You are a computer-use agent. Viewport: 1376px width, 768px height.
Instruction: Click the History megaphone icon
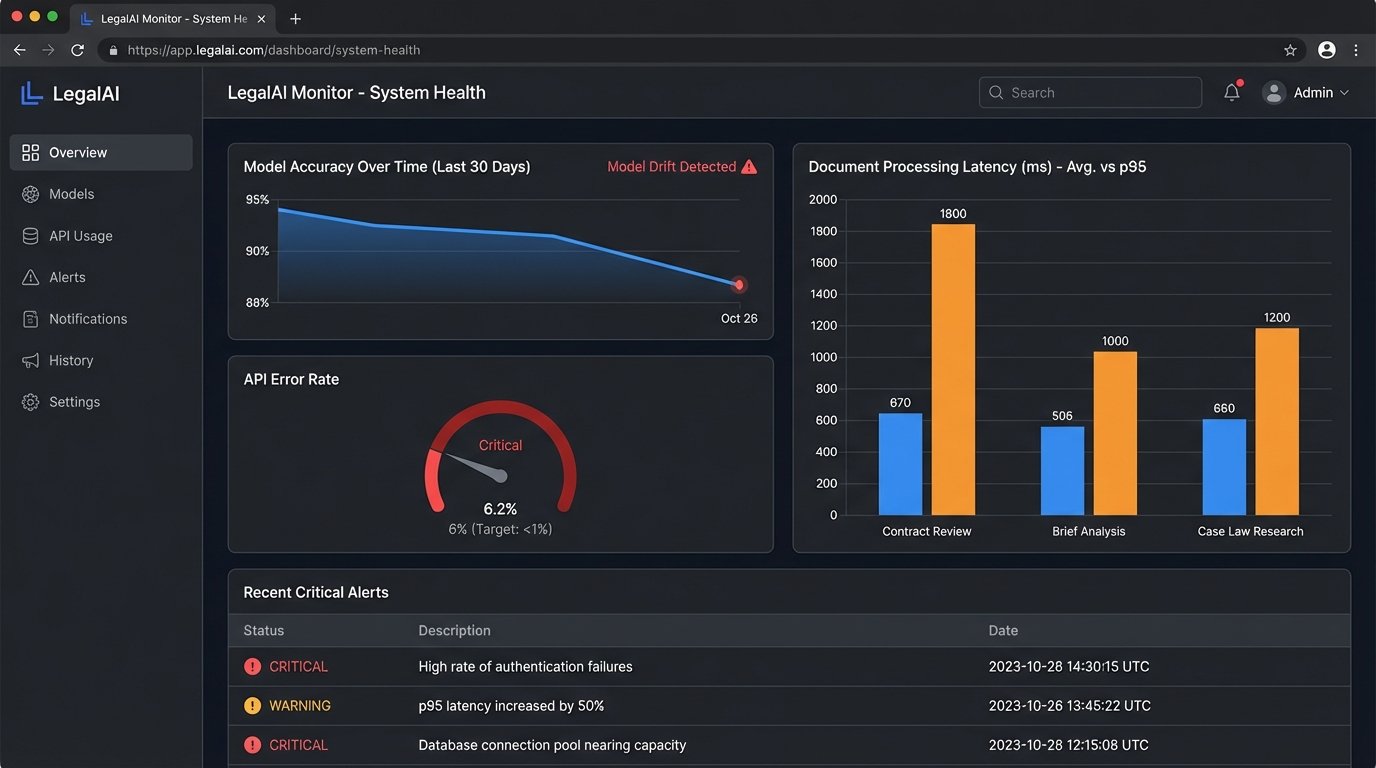pyautogui.click(x=31, y=360)
